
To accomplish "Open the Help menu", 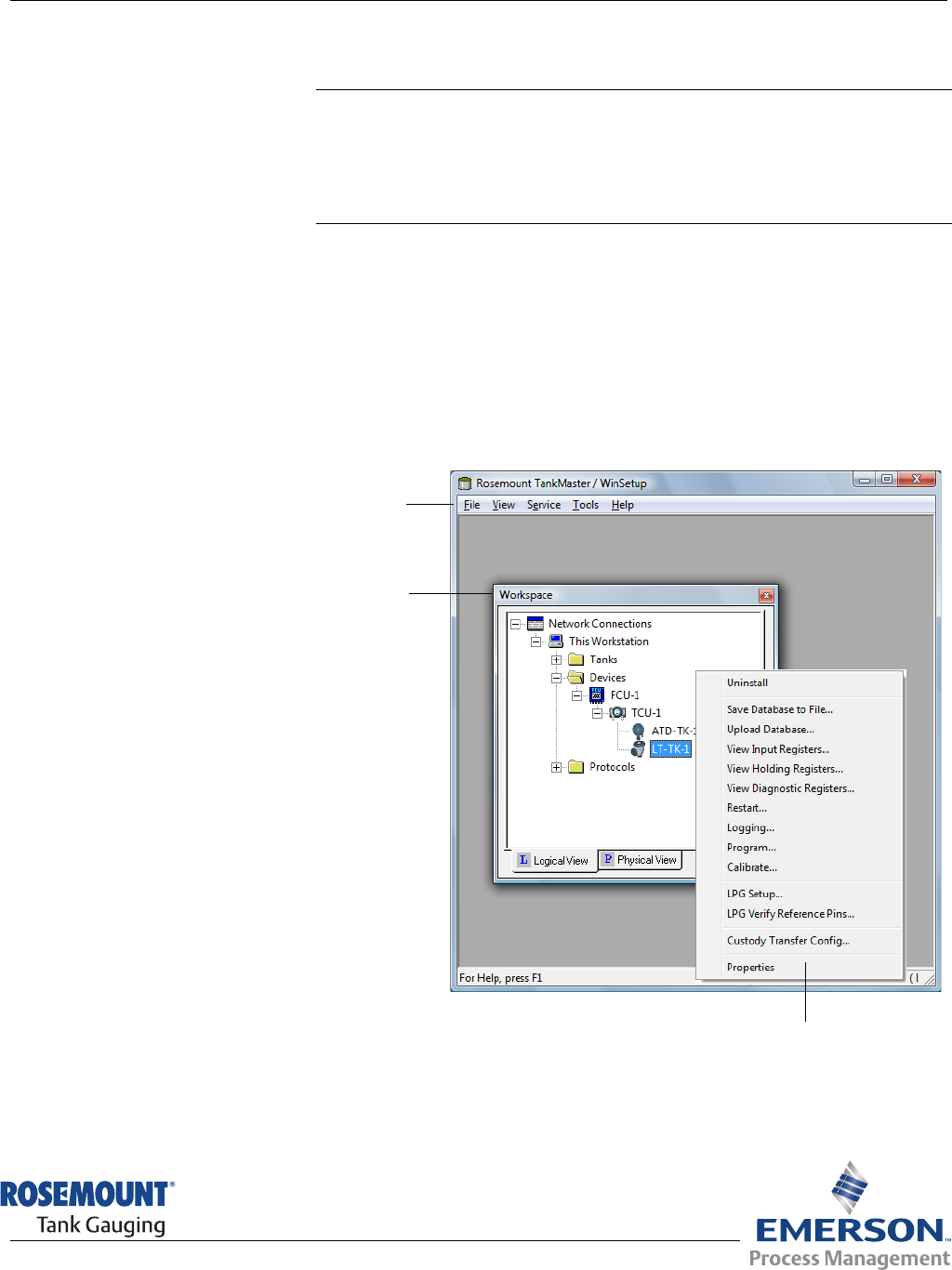I will click(623, 505).
